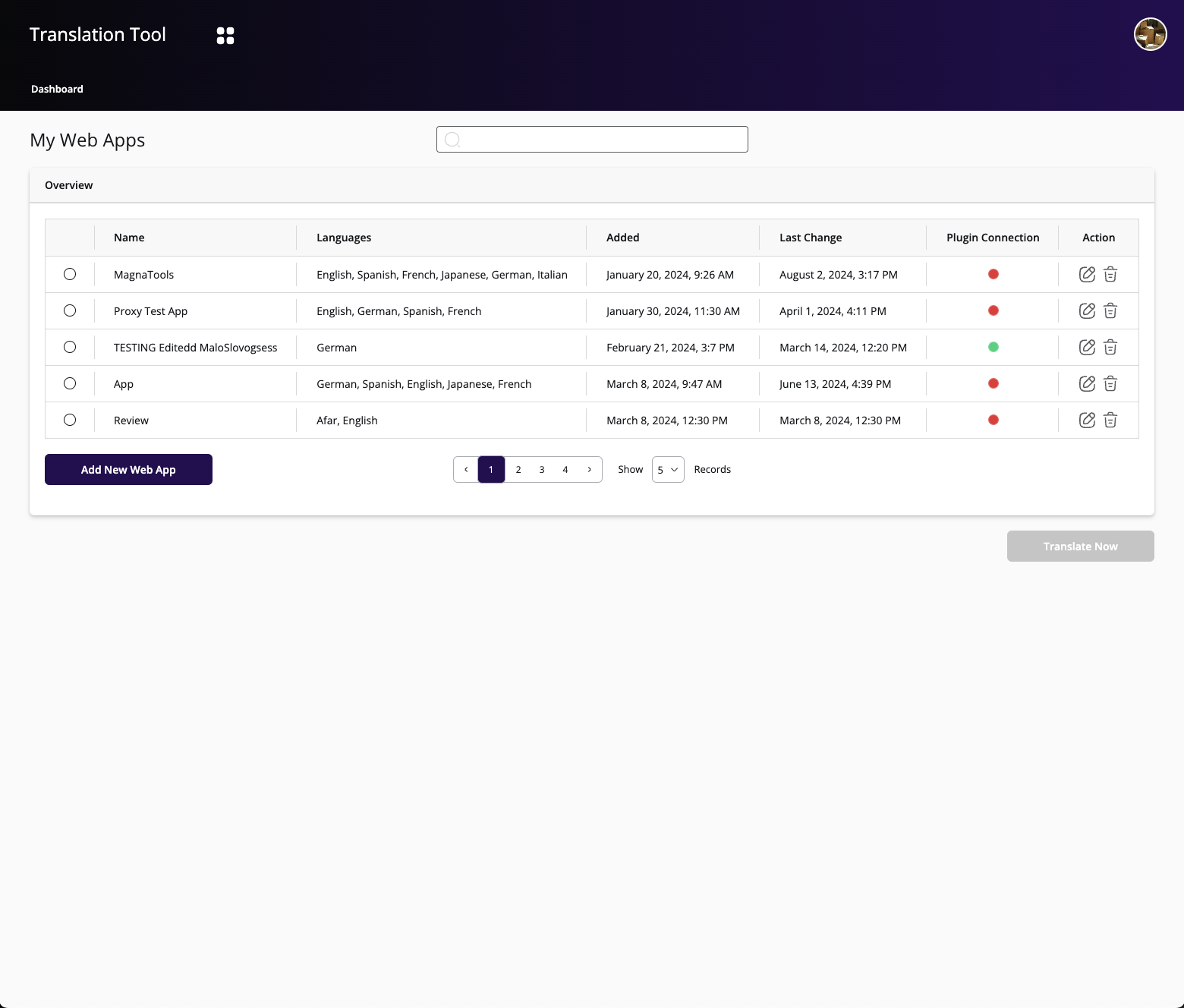Click the user profile avatar
Screen dimensions: 1184x1008
[1150, 35]
